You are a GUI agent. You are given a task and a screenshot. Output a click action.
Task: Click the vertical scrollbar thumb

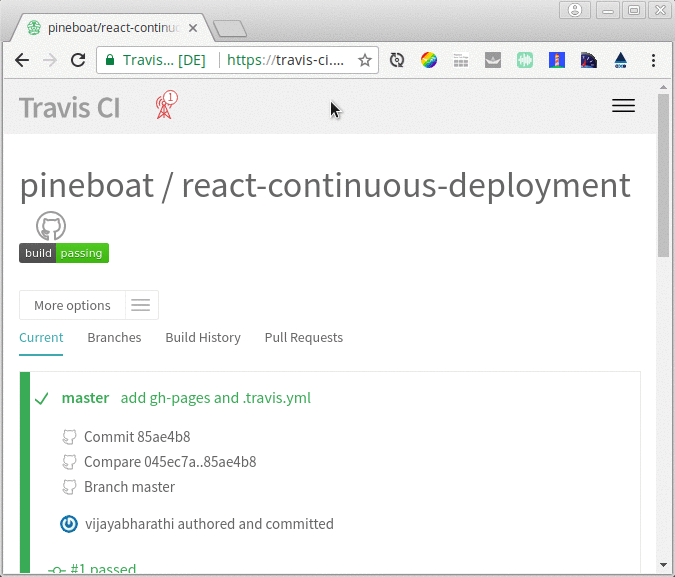pyautogui.click(x=663, y=175)
